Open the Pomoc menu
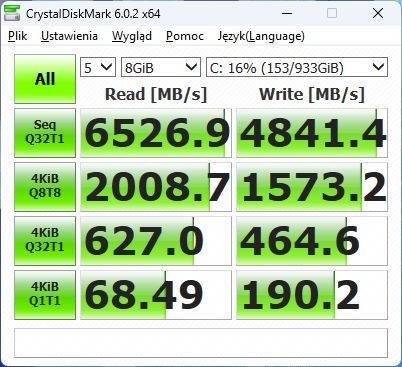Viewport: 402px width, 367px height. pos(185,36)
